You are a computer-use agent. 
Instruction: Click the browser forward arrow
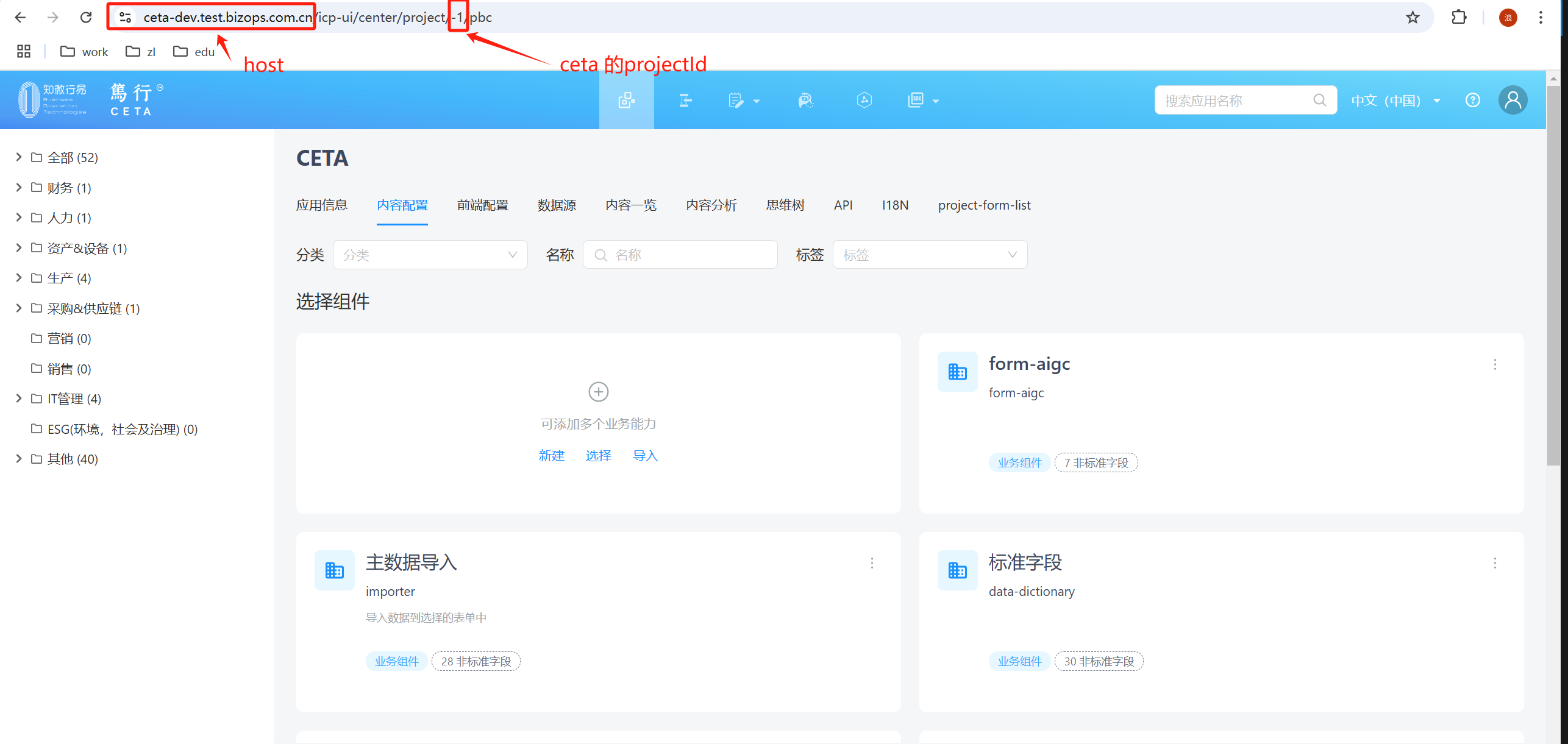point(53,17)
